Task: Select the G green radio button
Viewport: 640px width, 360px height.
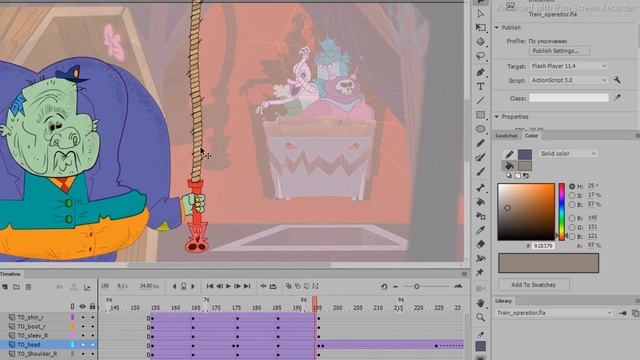Action: tap(572, 227)
